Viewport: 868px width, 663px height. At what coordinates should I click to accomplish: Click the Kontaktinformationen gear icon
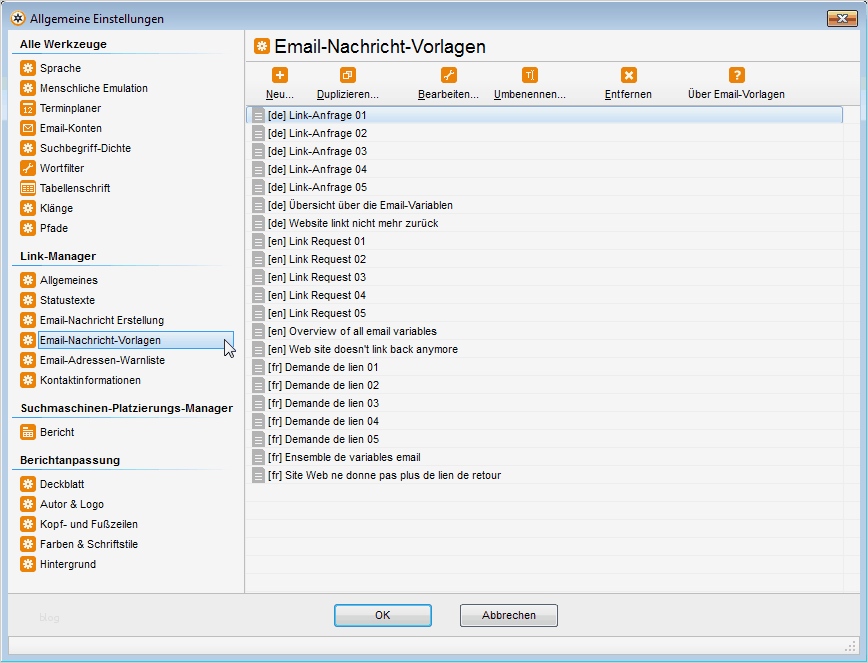coord(28,380)
